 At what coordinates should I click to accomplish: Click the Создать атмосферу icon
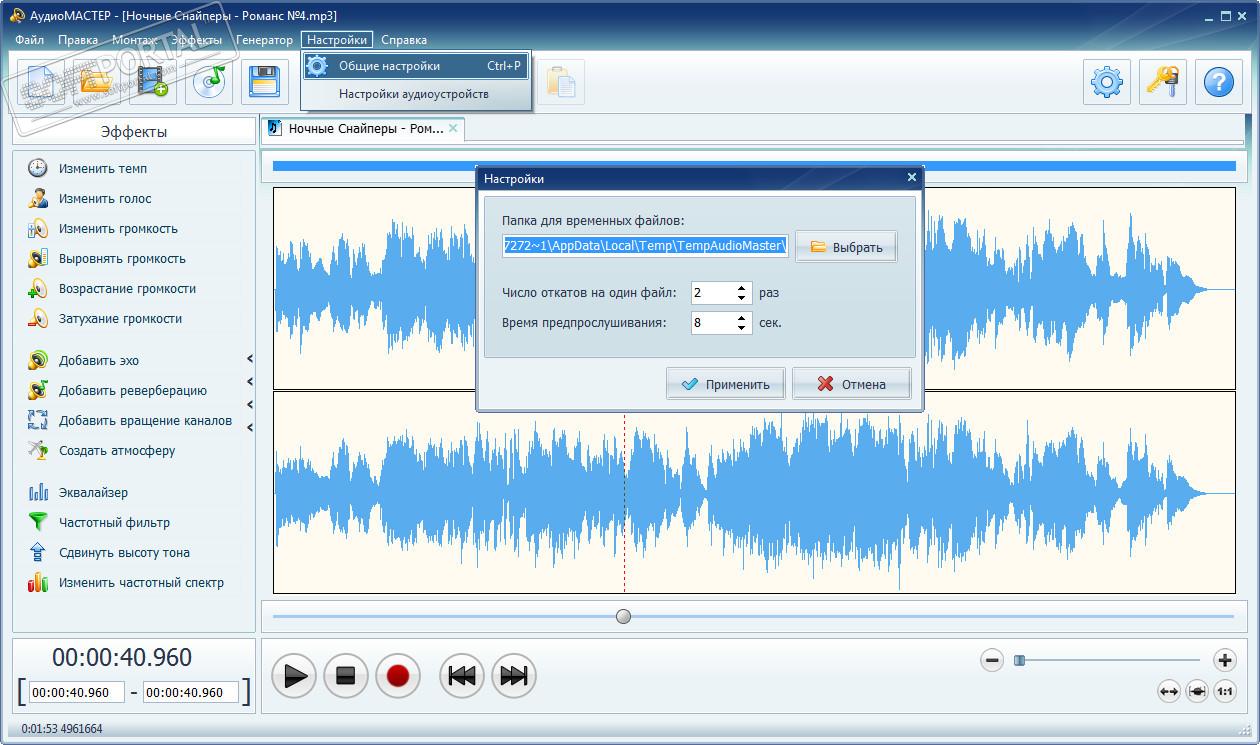(38, 450)
